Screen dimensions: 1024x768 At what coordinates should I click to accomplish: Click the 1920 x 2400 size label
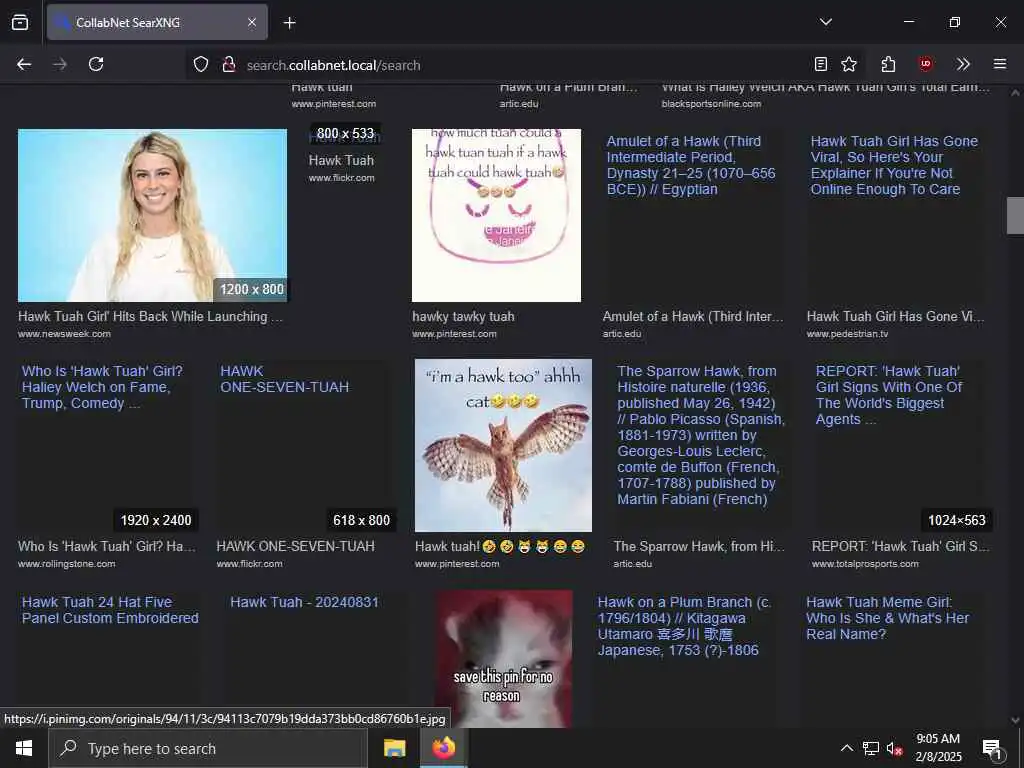[156, 520]
